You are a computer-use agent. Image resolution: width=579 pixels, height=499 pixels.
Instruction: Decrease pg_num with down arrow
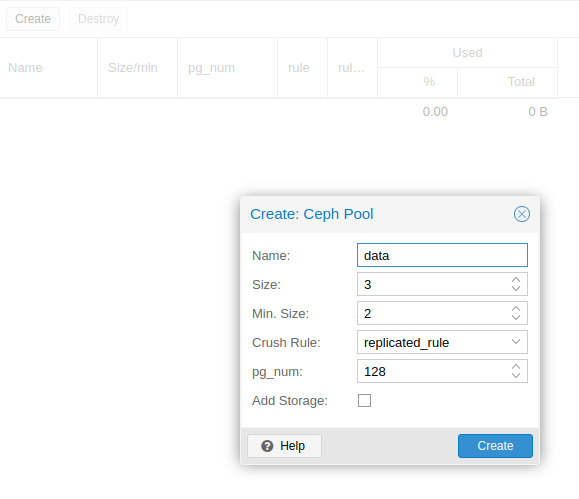coord(516,375)
